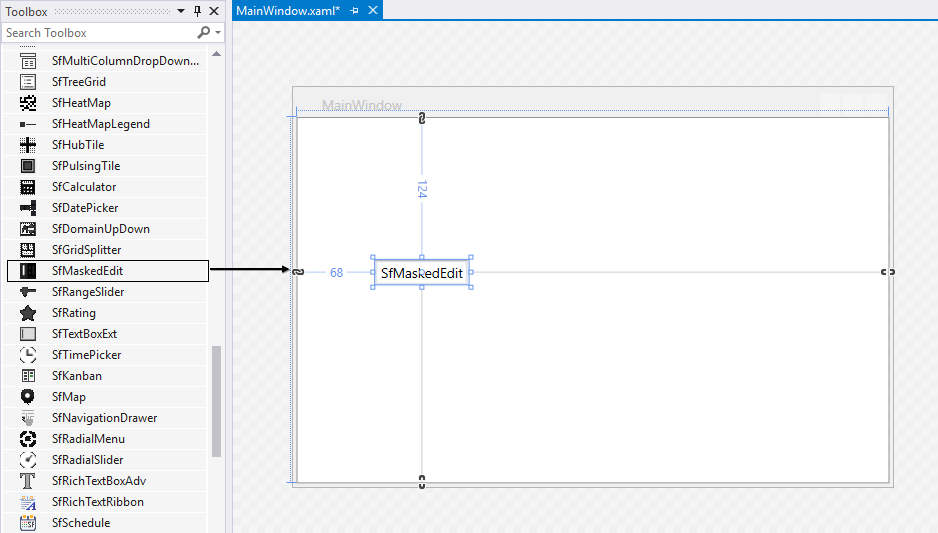Pick the SfMap pin icon
The image size is (938, 533).
point(28,397)
